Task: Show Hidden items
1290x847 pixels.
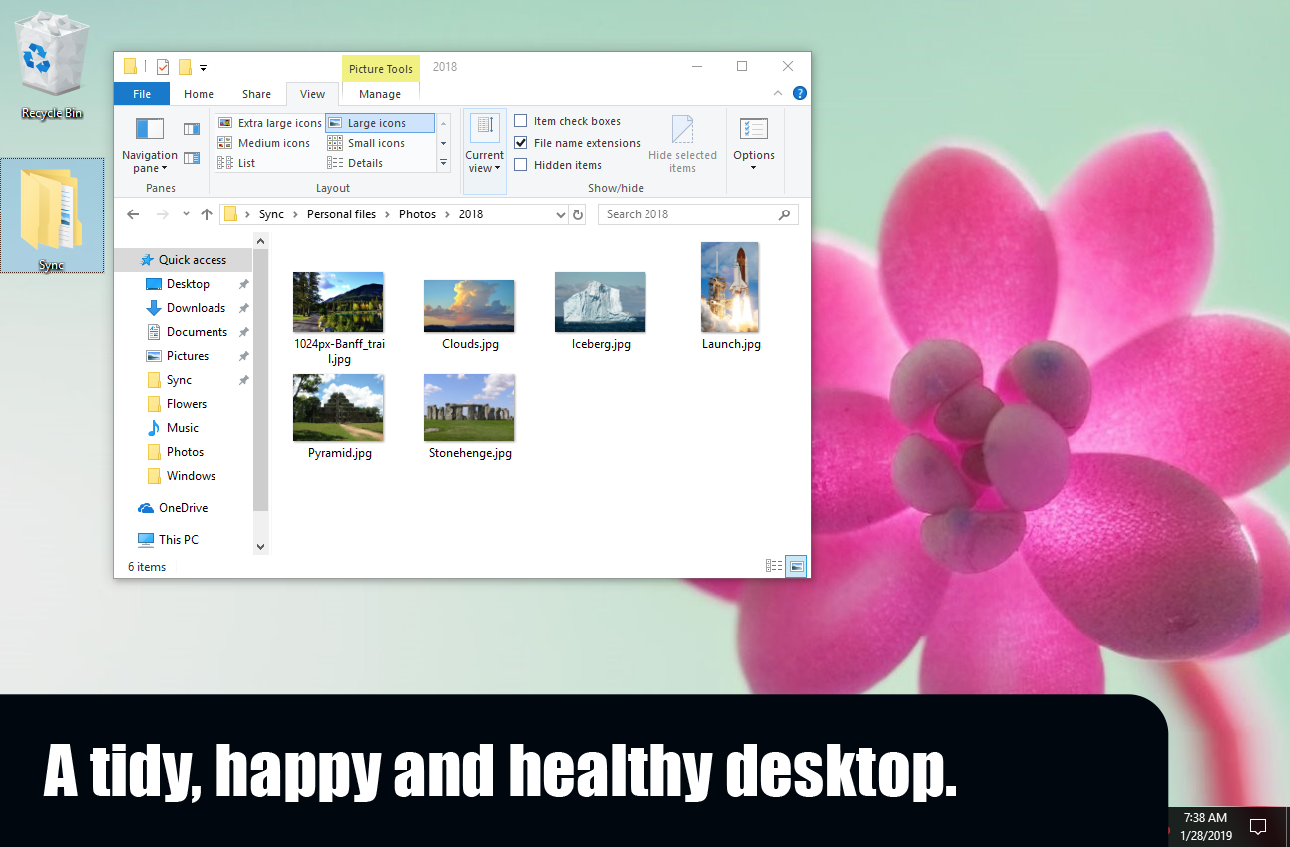Action: [x=521, y=164]
